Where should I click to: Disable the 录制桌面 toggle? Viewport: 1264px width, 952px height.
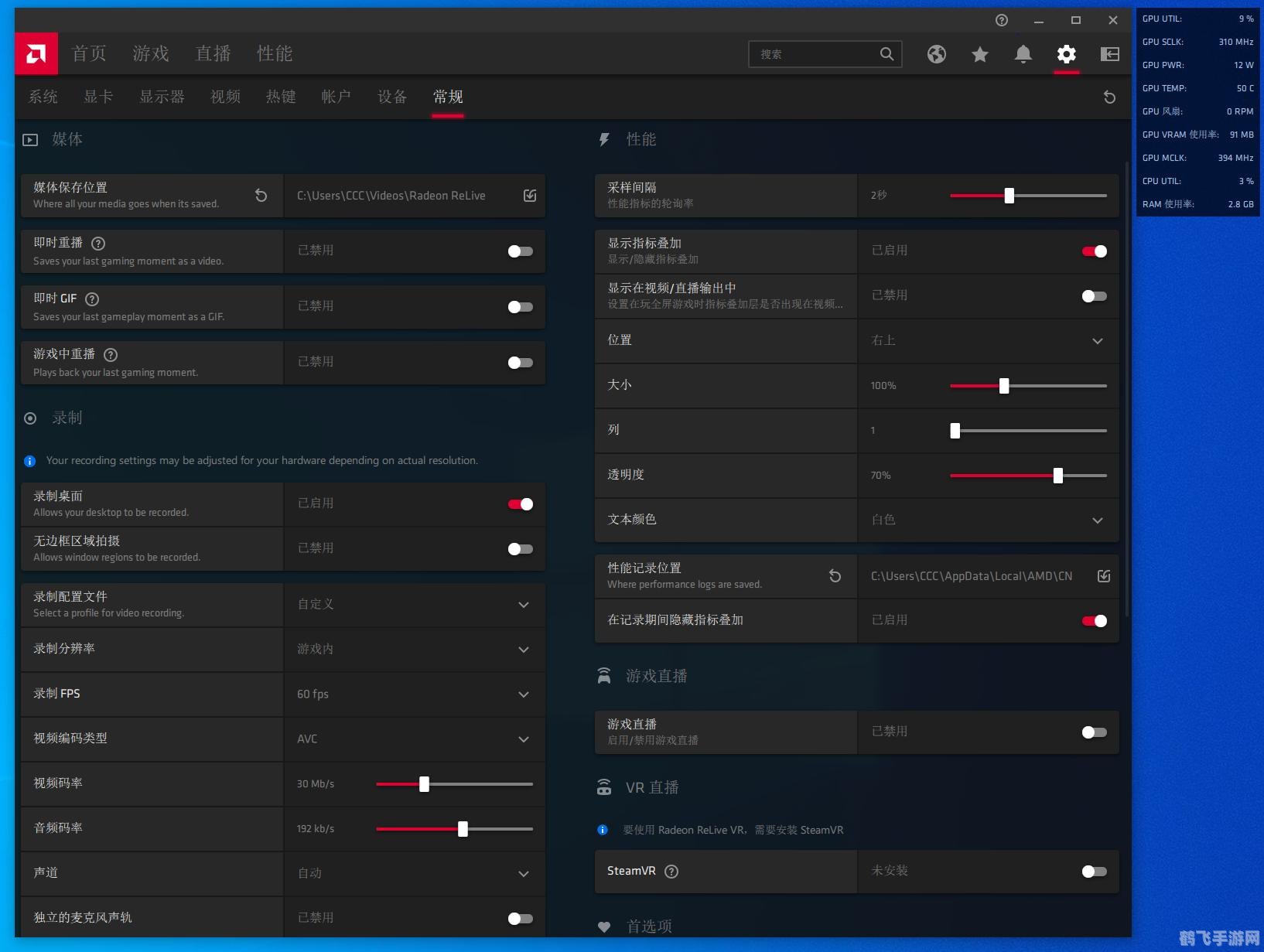520,504
